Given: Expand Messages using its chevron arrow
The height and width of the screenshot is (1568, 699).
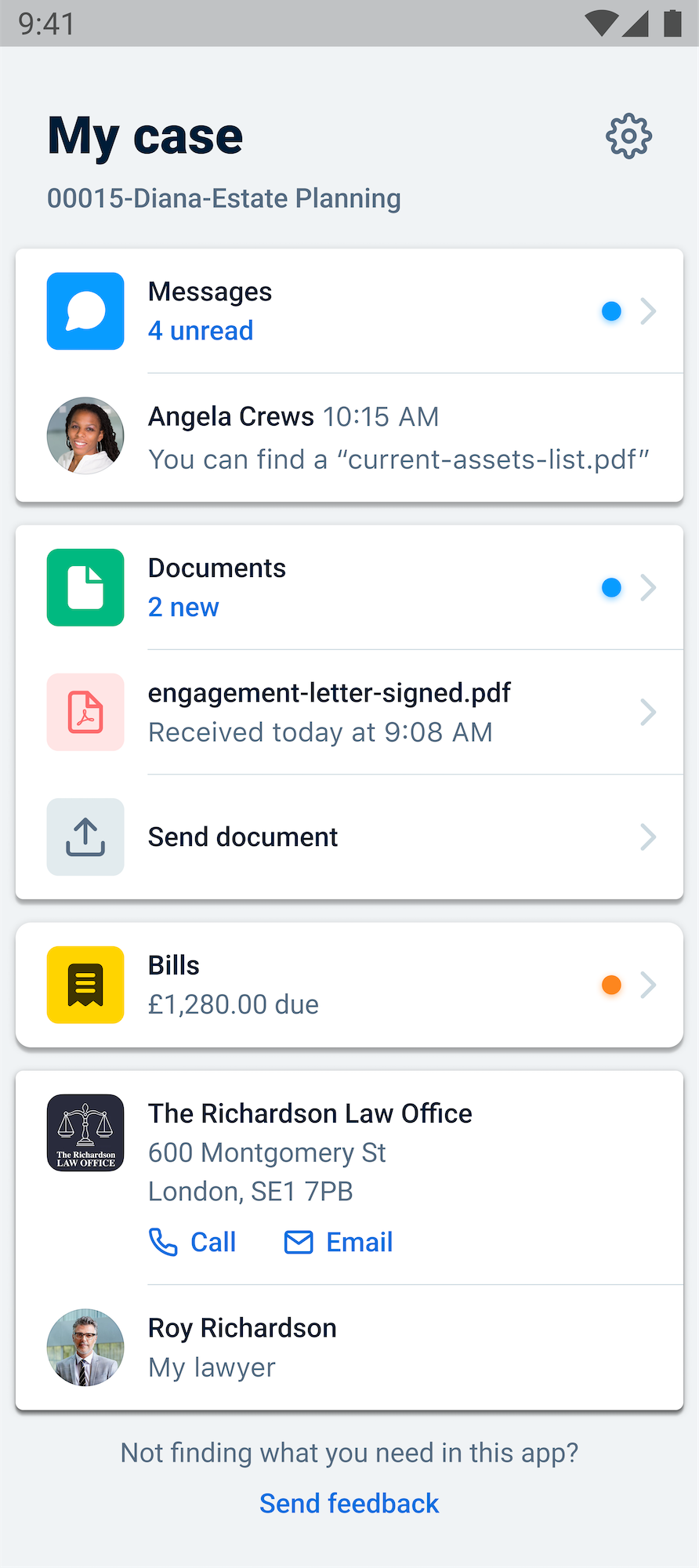Looking at the screenshot, I should pos(648,311).
